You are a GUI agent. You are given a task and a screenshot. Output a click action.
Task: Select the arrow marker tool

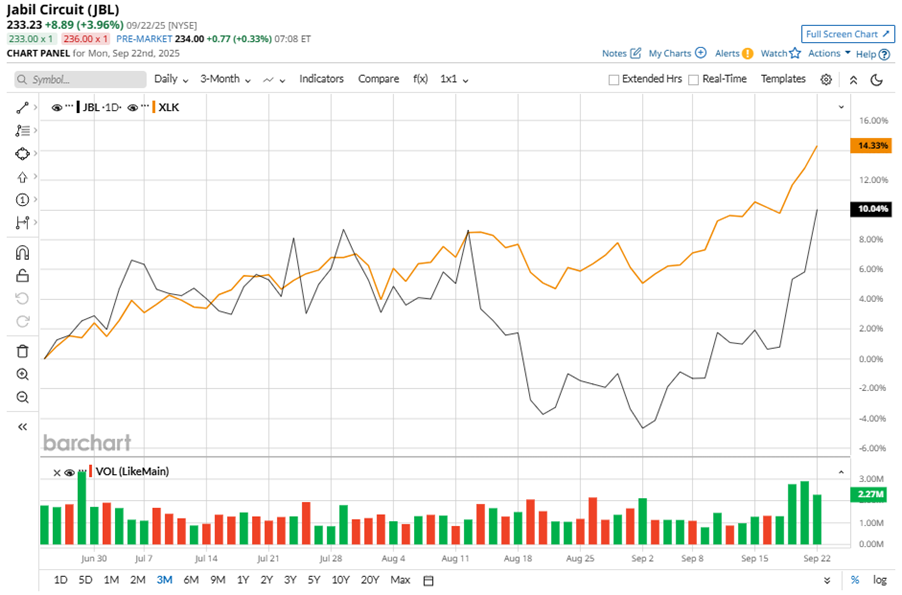(x=22, y=177)
